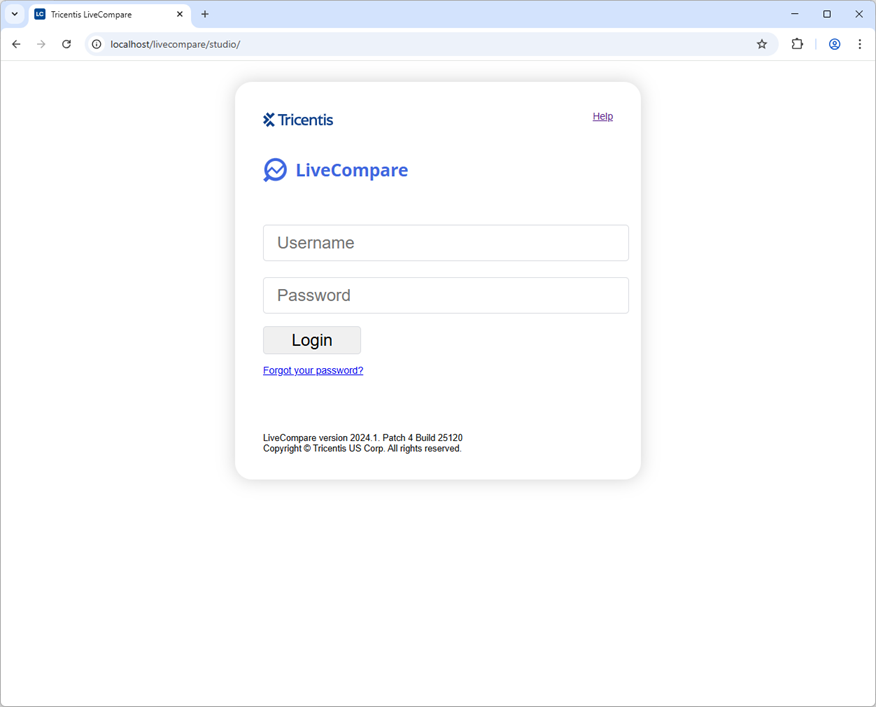Screen dimensions: 876x707
Task: Click the LiveCompare logo icon
Action: [x=275, y=170]
